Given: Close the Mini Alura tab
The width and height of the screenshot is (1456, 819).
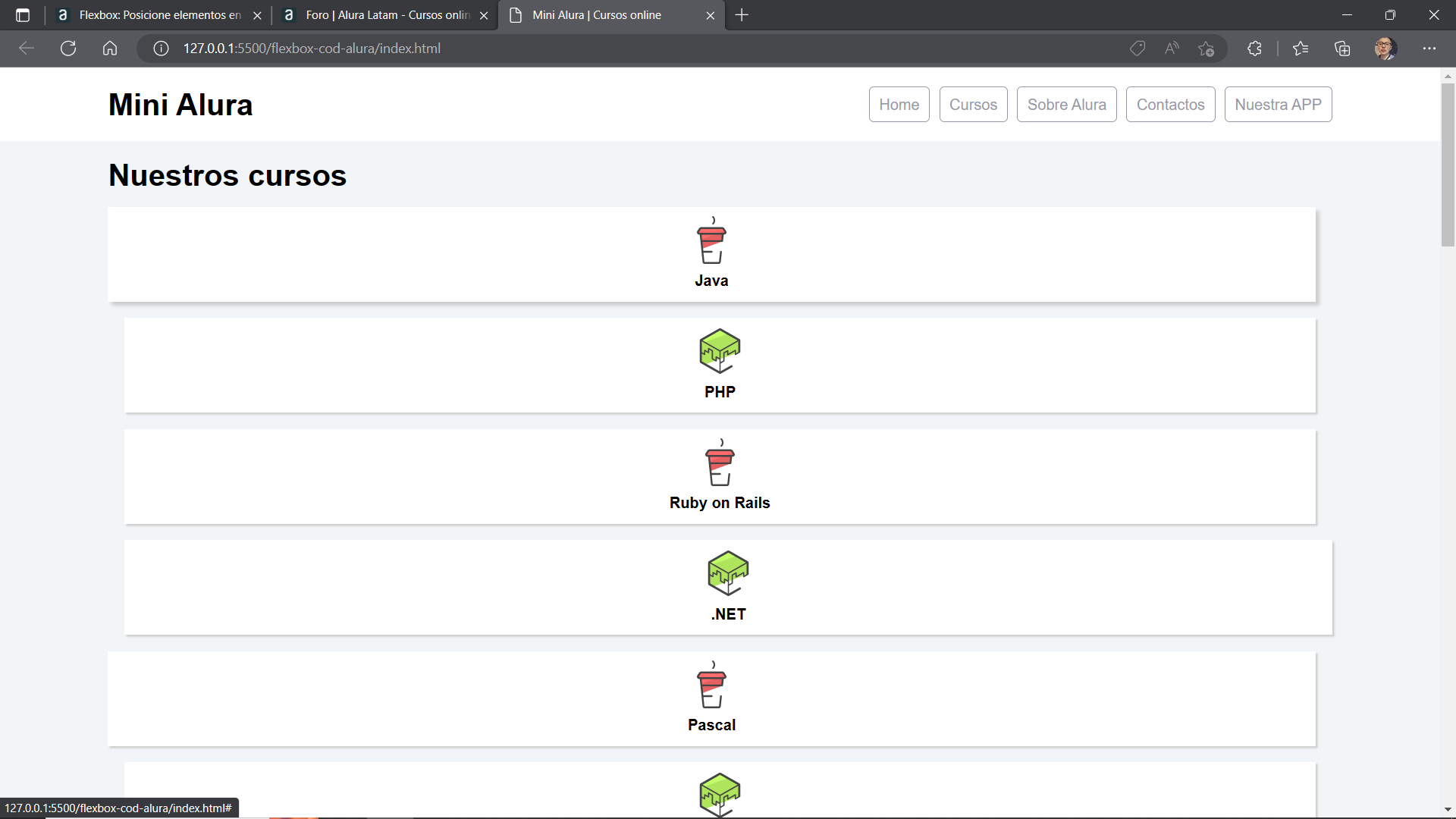Looking at the screenshot, I should pos(711,15).
